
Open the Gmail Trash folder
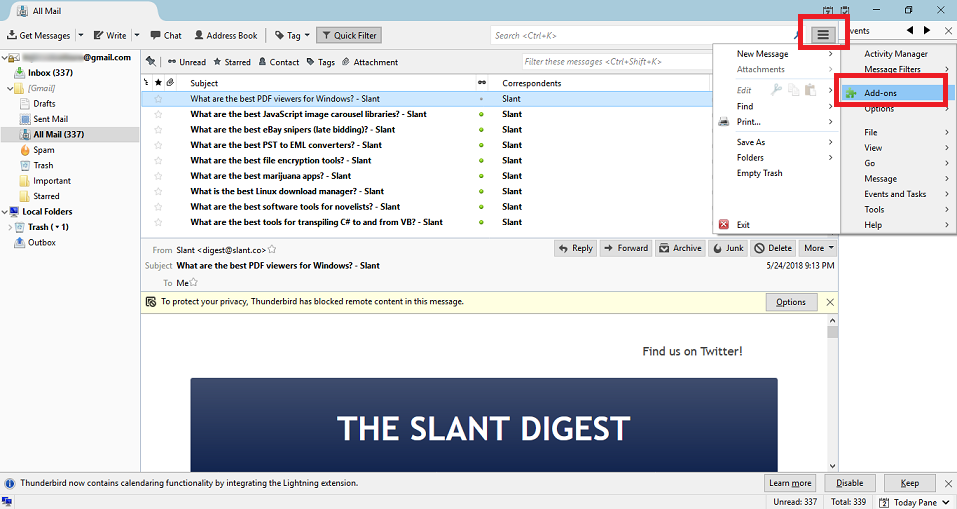(43, 165)
